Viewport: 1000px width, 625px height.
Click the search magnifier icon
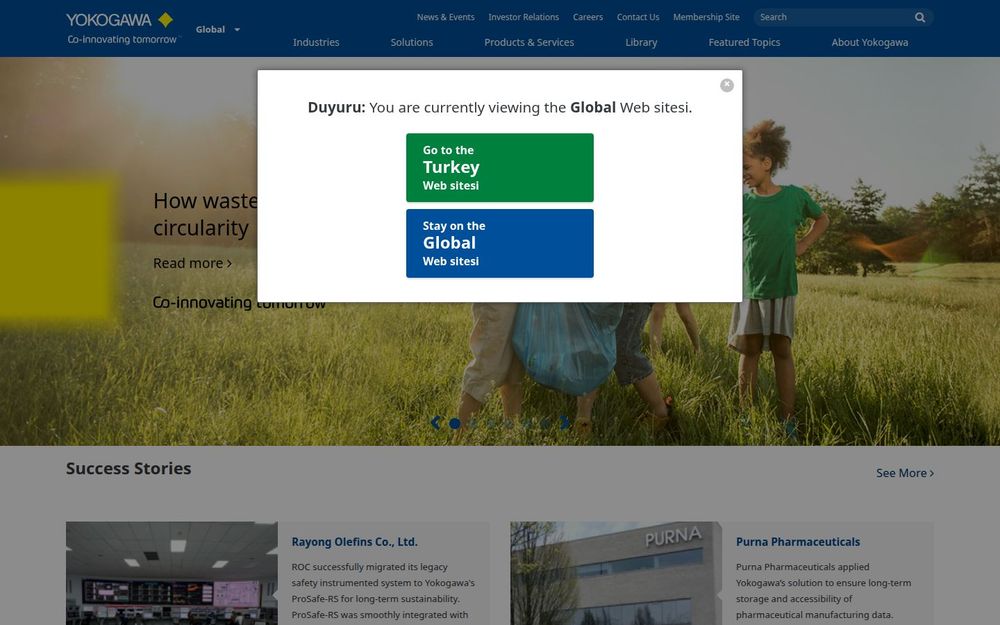(920, 17)
